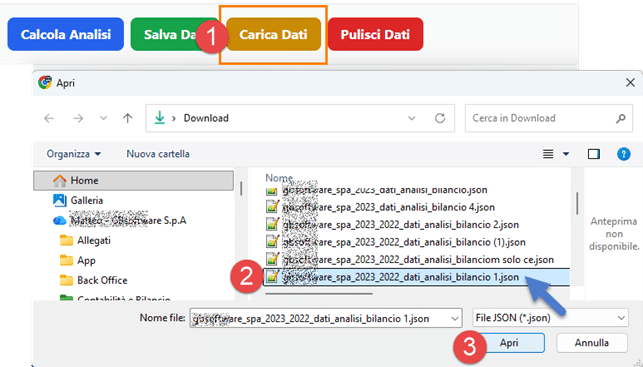Click the OneDrive cloud icon

pos(59,221)
